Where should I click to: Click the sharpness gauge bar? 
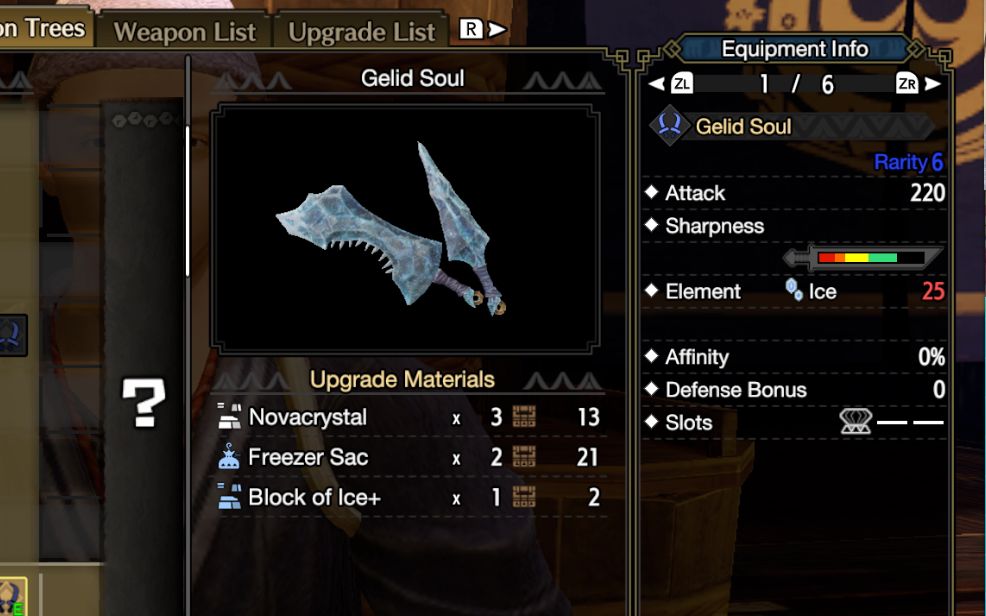863,258
